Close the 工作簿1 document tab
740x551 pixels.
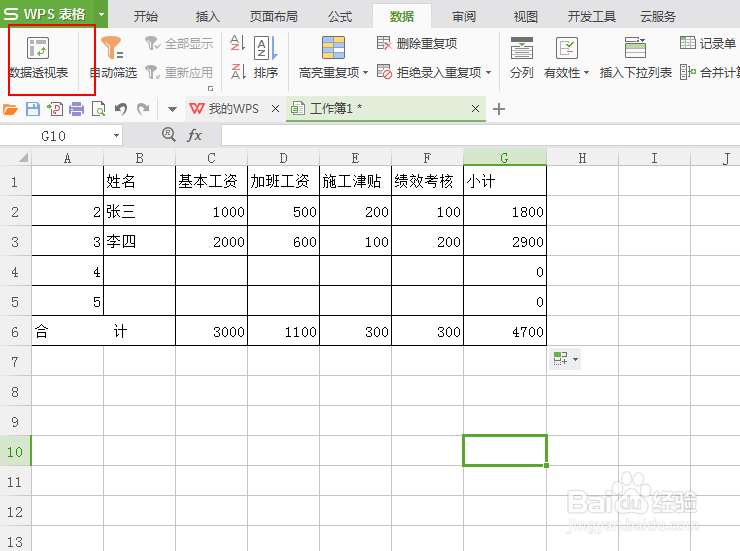tap(475, 109)
